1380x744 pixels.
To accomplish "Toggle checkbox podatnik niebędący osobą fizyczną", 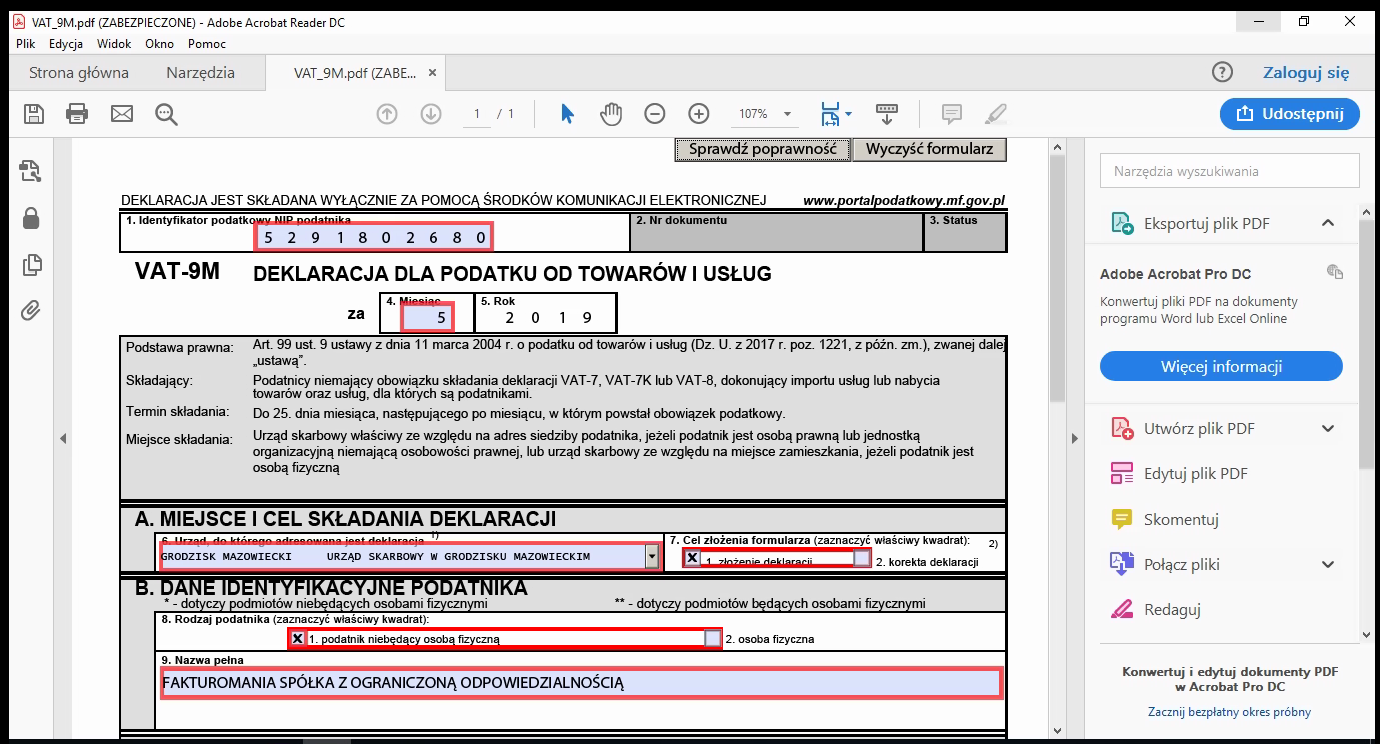I will [297, 638].
